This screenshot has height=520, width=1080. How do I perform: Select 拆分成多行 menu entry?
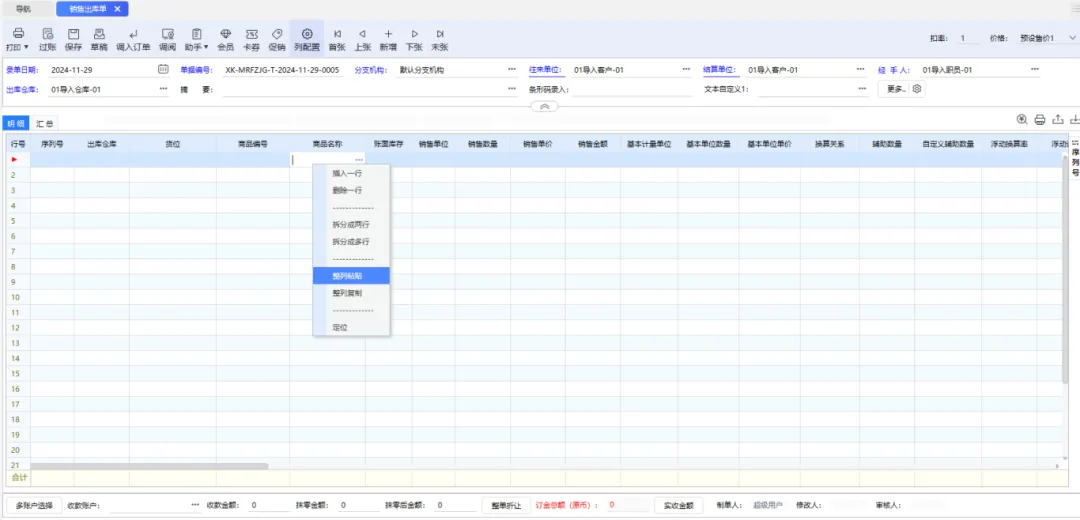[351, 242]
